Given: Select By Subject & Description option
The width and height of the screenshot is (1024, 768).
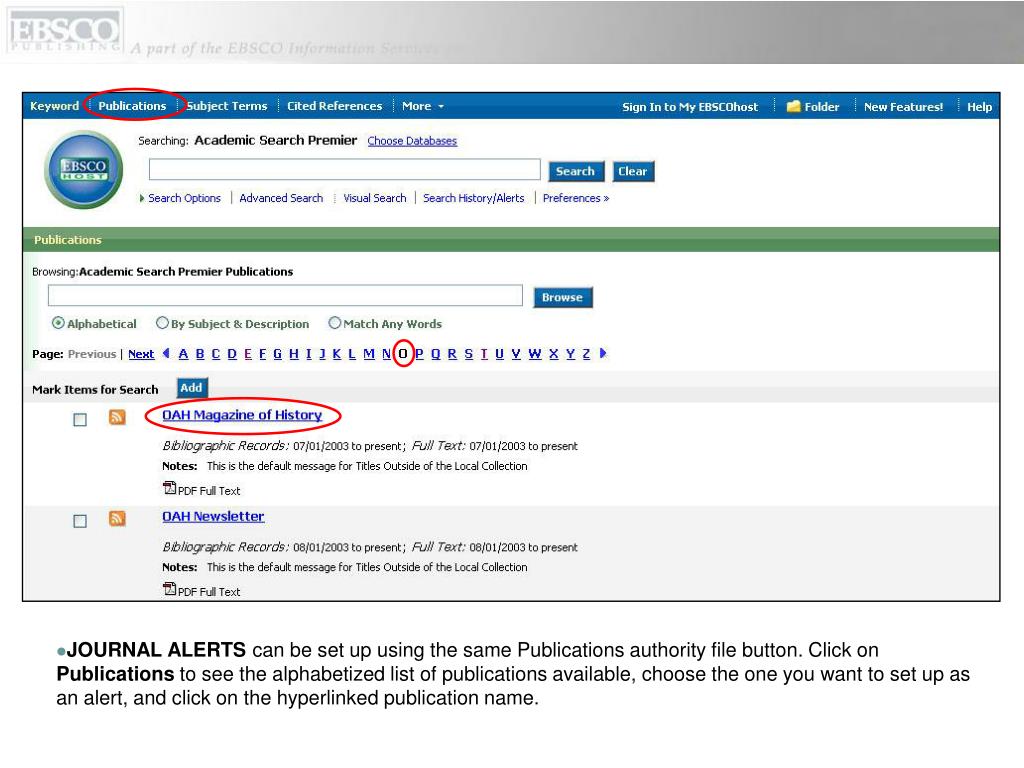Looking at the screenshot, I should click(x=162, y=323).
